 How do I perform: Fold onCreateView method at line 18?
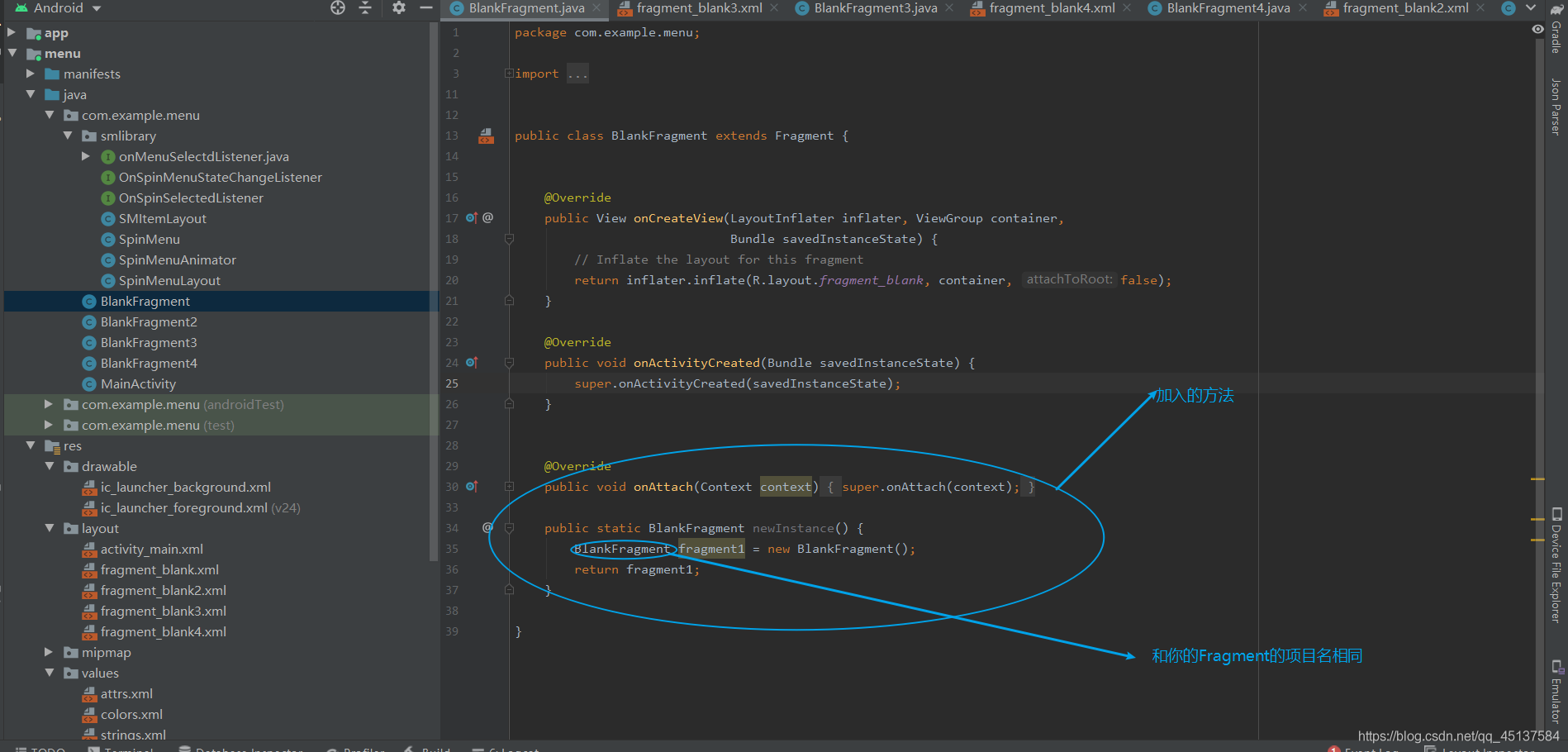[x=510, y=239]
